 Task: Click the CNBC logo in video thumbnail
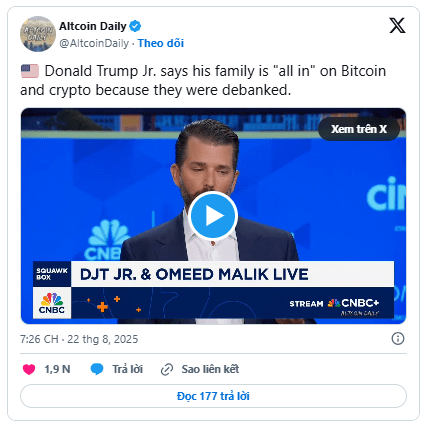tap(52, 303)
